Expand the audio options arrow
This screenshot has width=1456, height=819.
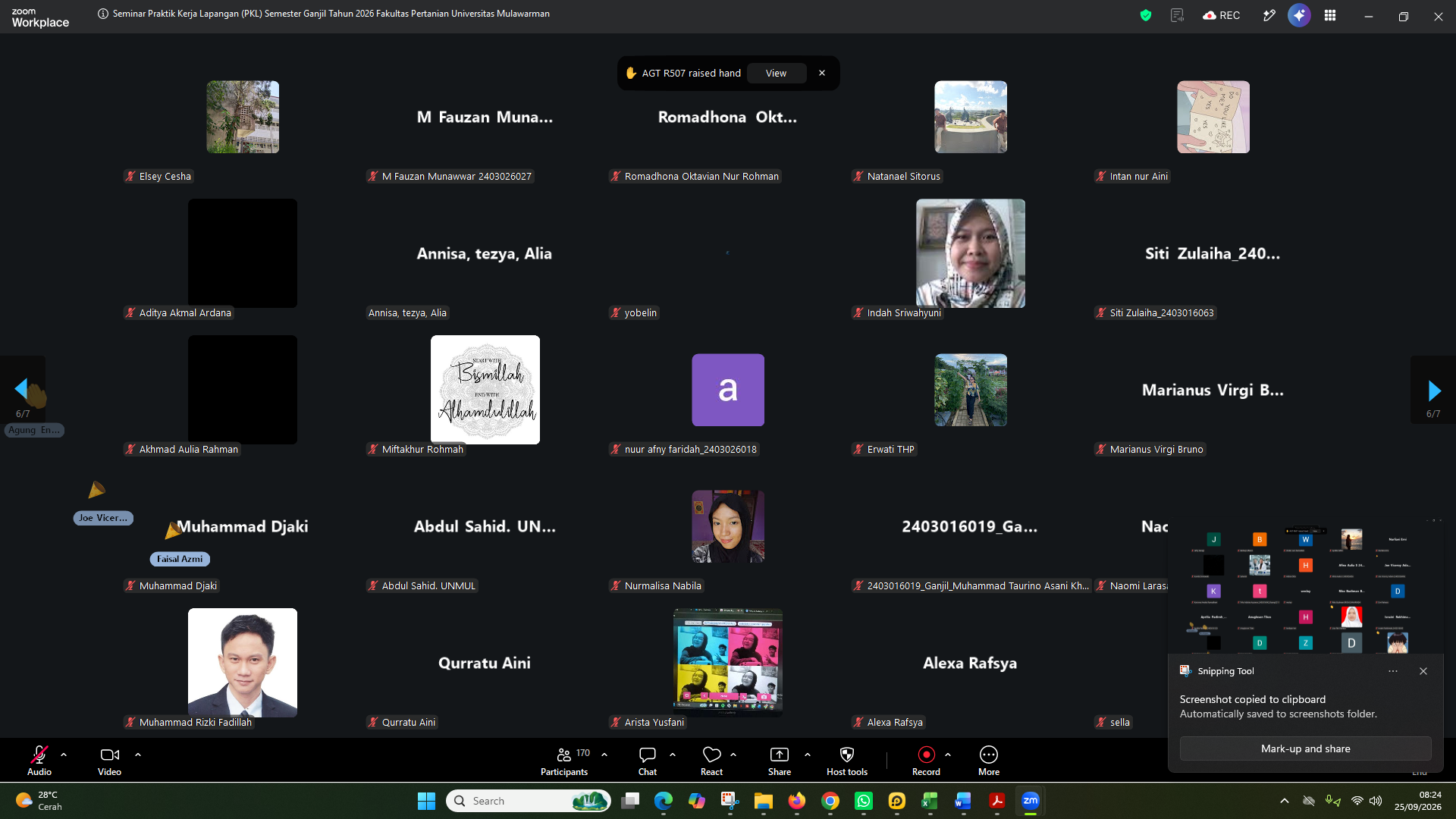pyautogui.click(x=64, y=755)
